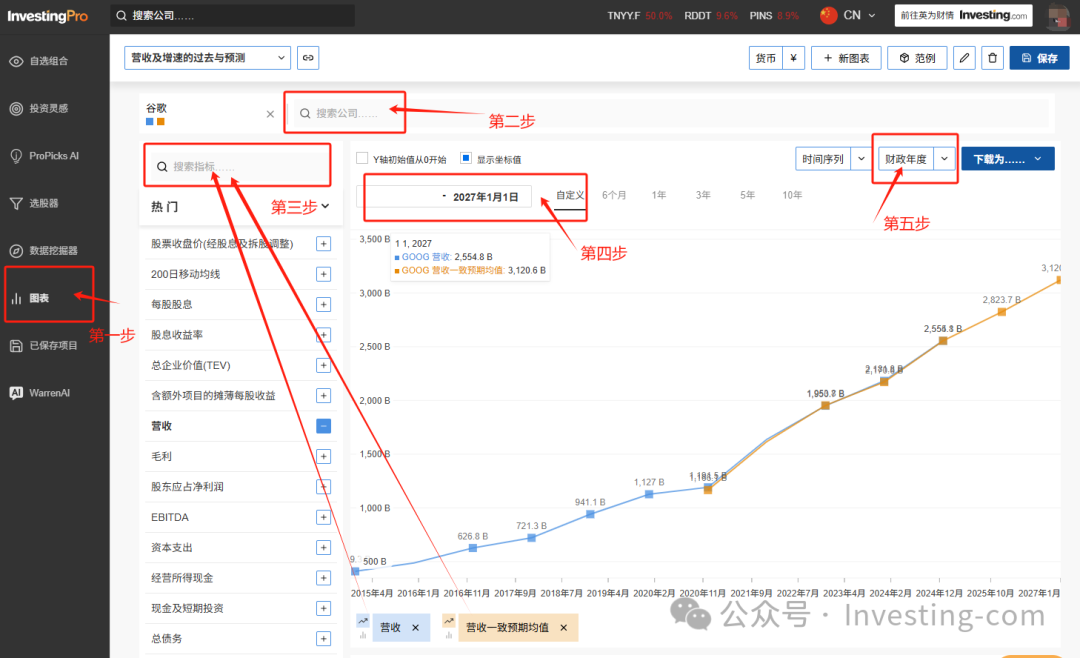Toggle Y轴初始值从0开始 checkbox
The height and width of the screenshot is (658, 1080).
click(362, 158)
